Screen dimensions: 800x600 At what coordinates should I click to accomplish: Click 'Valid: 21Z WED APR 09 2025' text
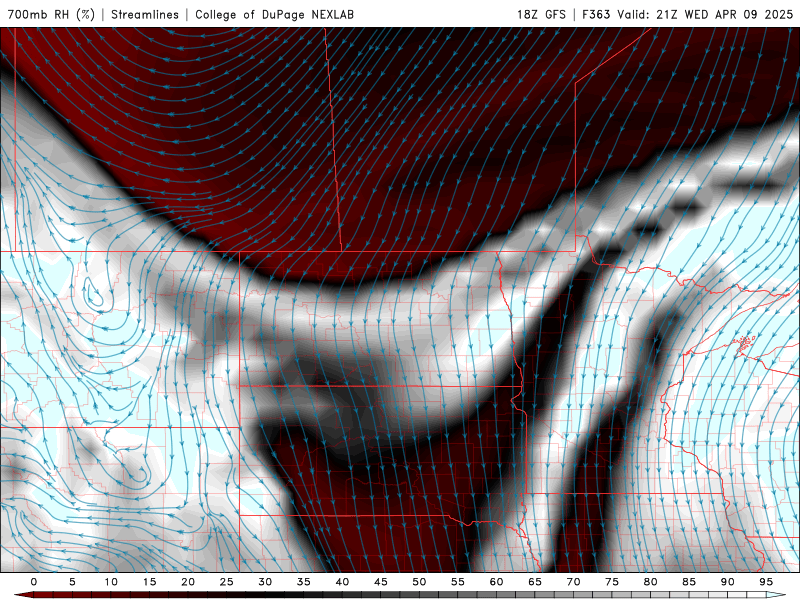click(705, 15)
